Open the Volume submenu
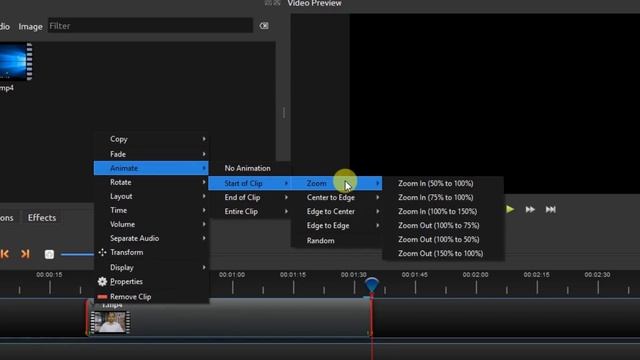 tap(151, 224)
